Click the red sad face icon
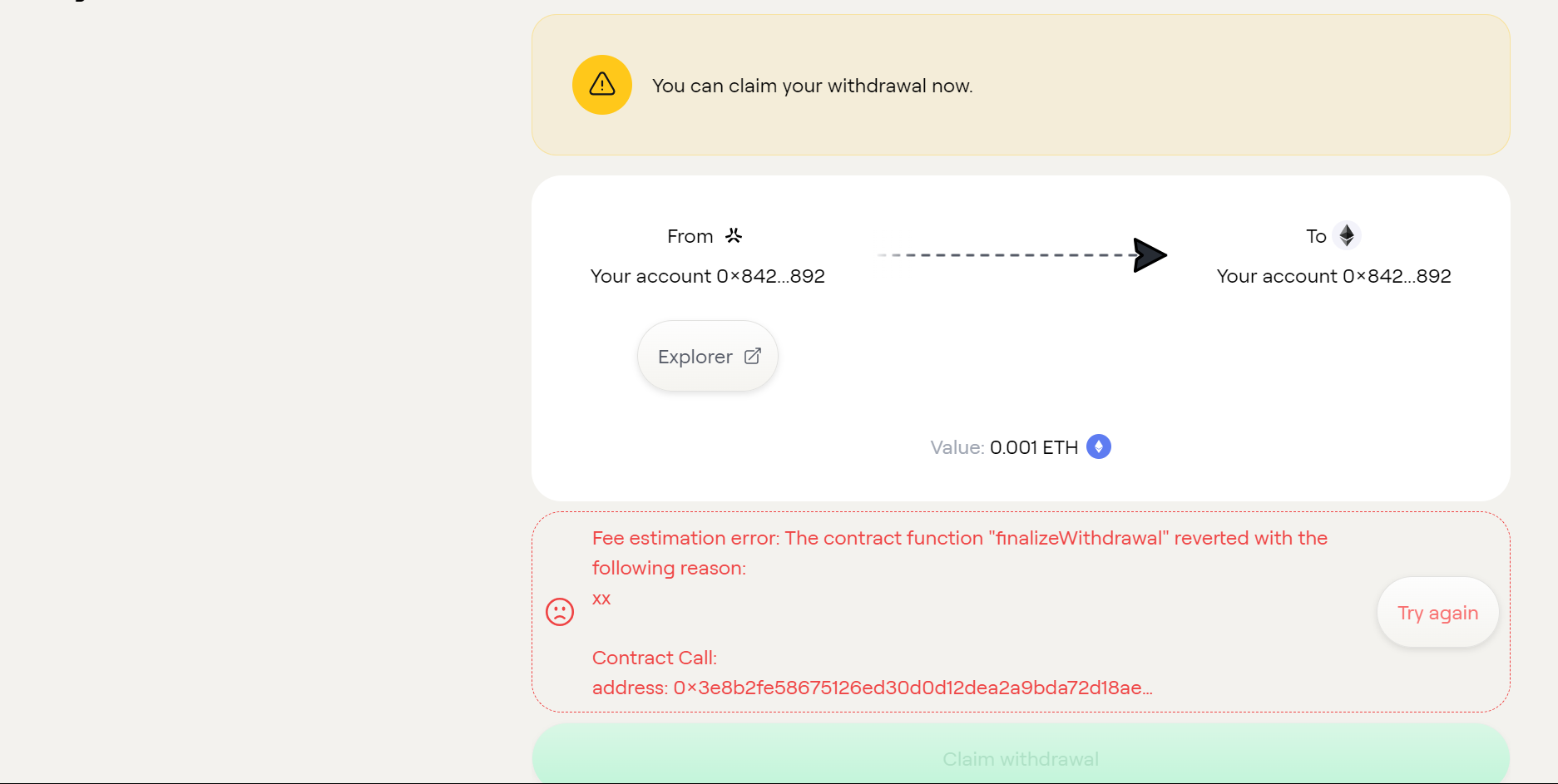The height and width of the screenshot is (784, 1558). click(560, 612)
